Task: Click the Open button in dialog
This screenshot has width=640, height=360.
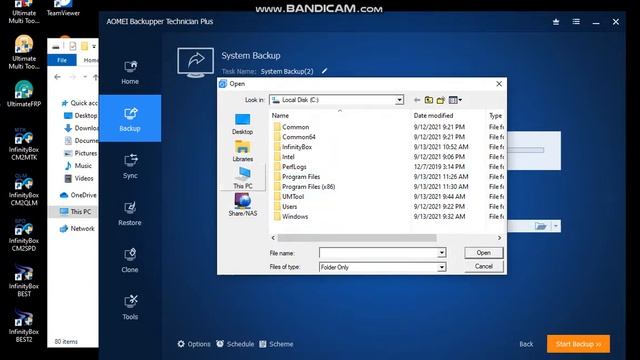Action: 484,253
